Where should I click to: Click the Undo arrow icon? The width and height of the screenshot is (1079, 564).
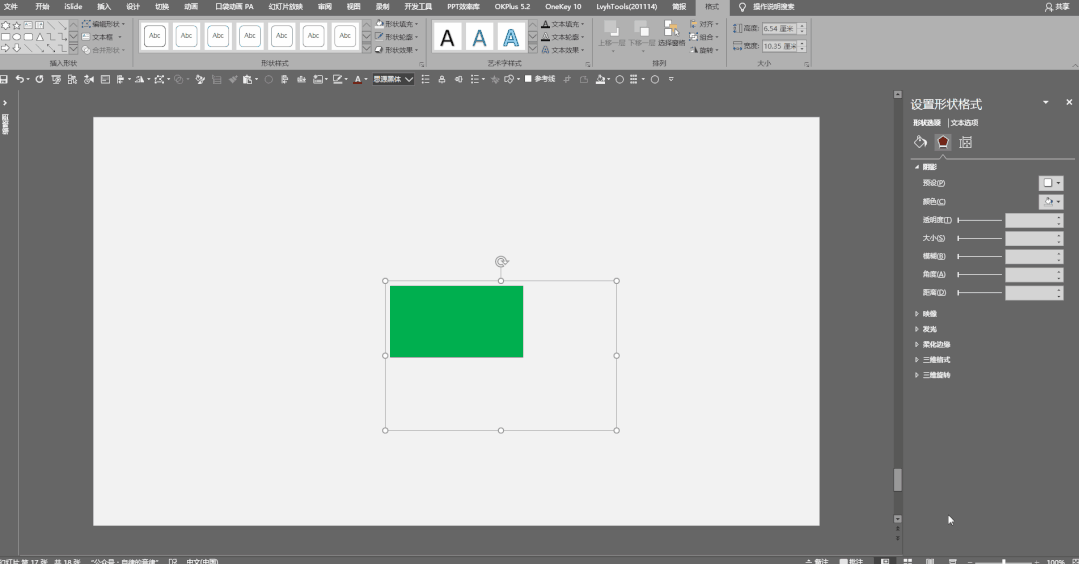[x=19, y=79]
